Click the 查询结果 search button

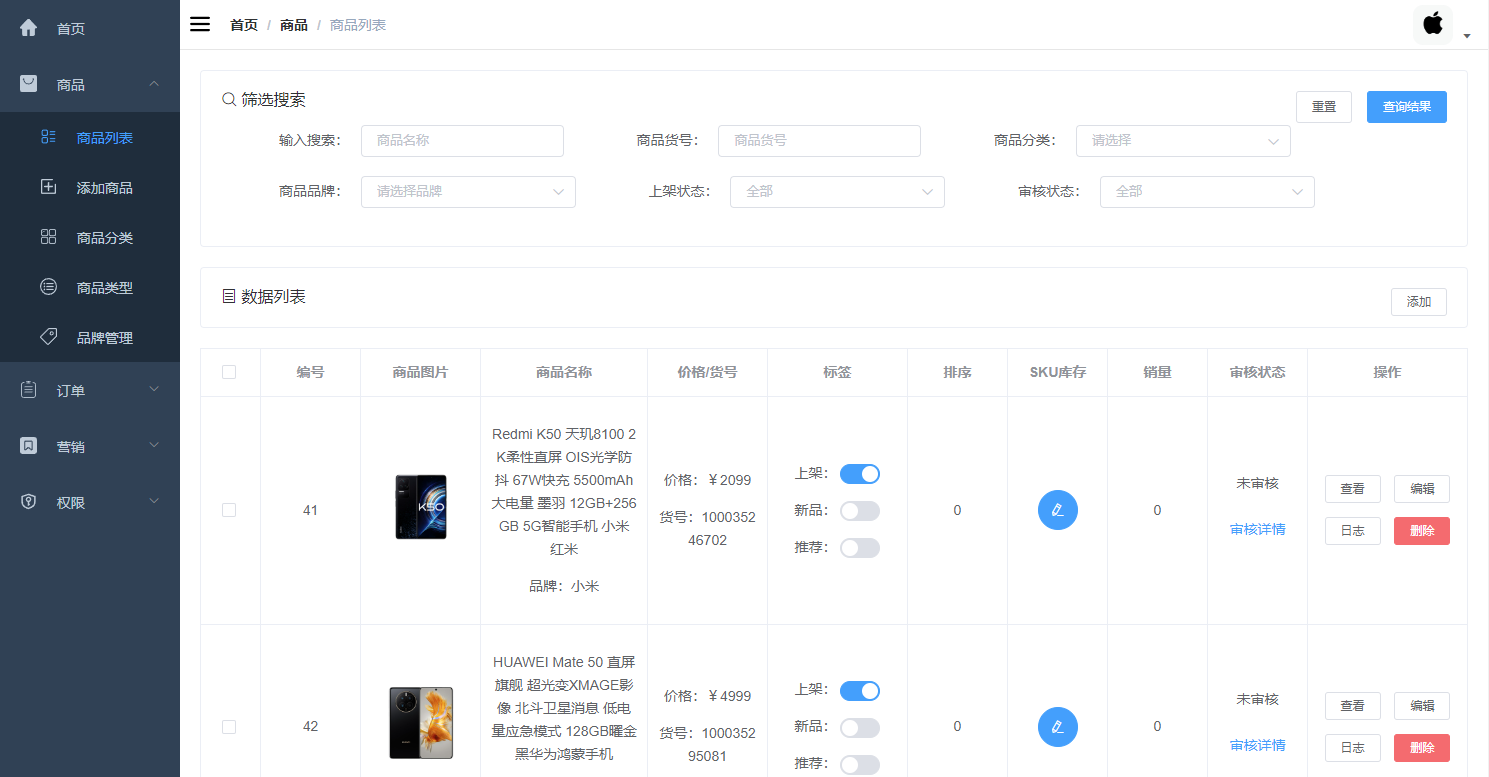[x=1407, y=107]
